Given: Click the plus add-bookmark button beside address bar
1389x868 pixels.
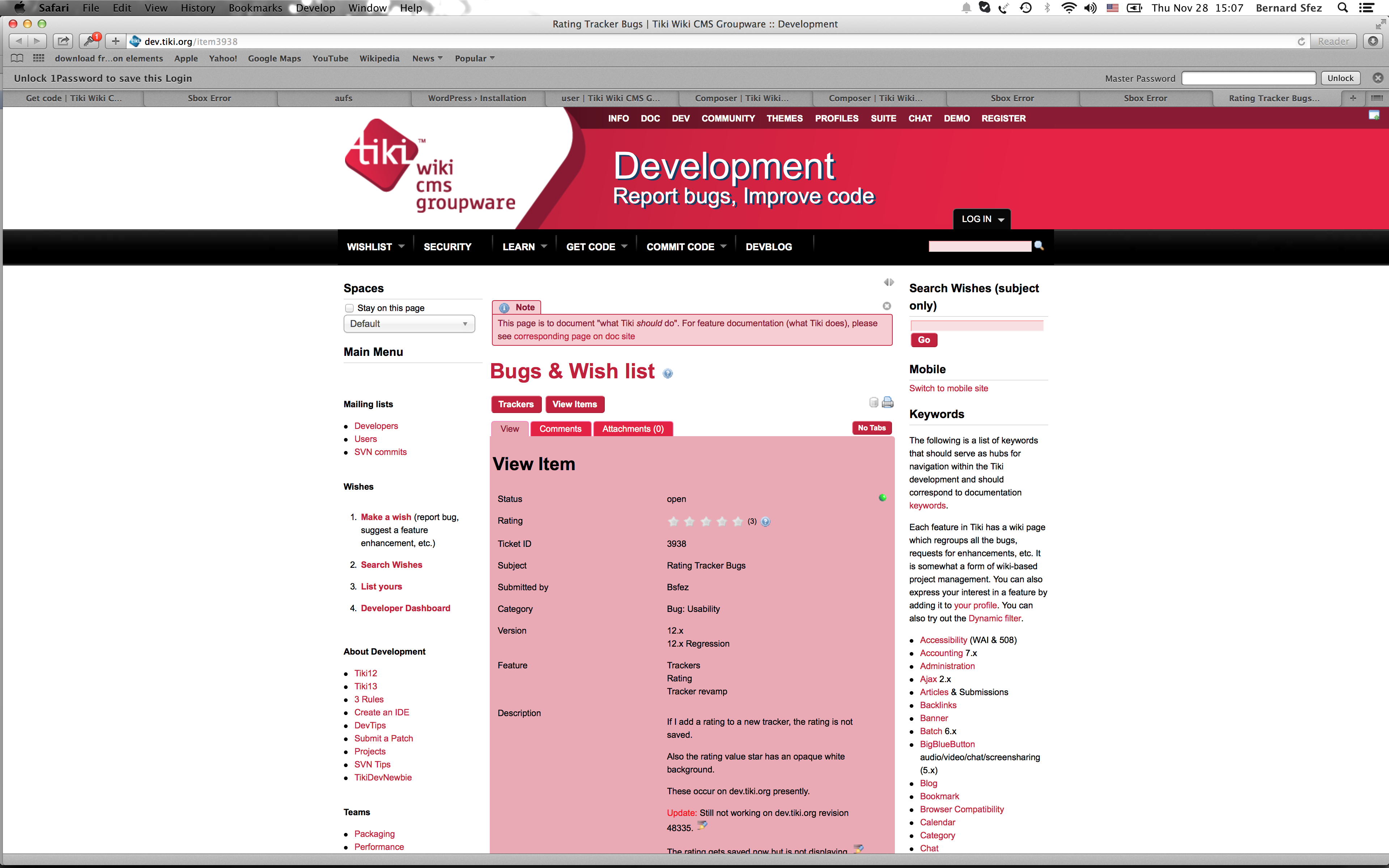Looking at the screenshot, I should pos(115,41).
